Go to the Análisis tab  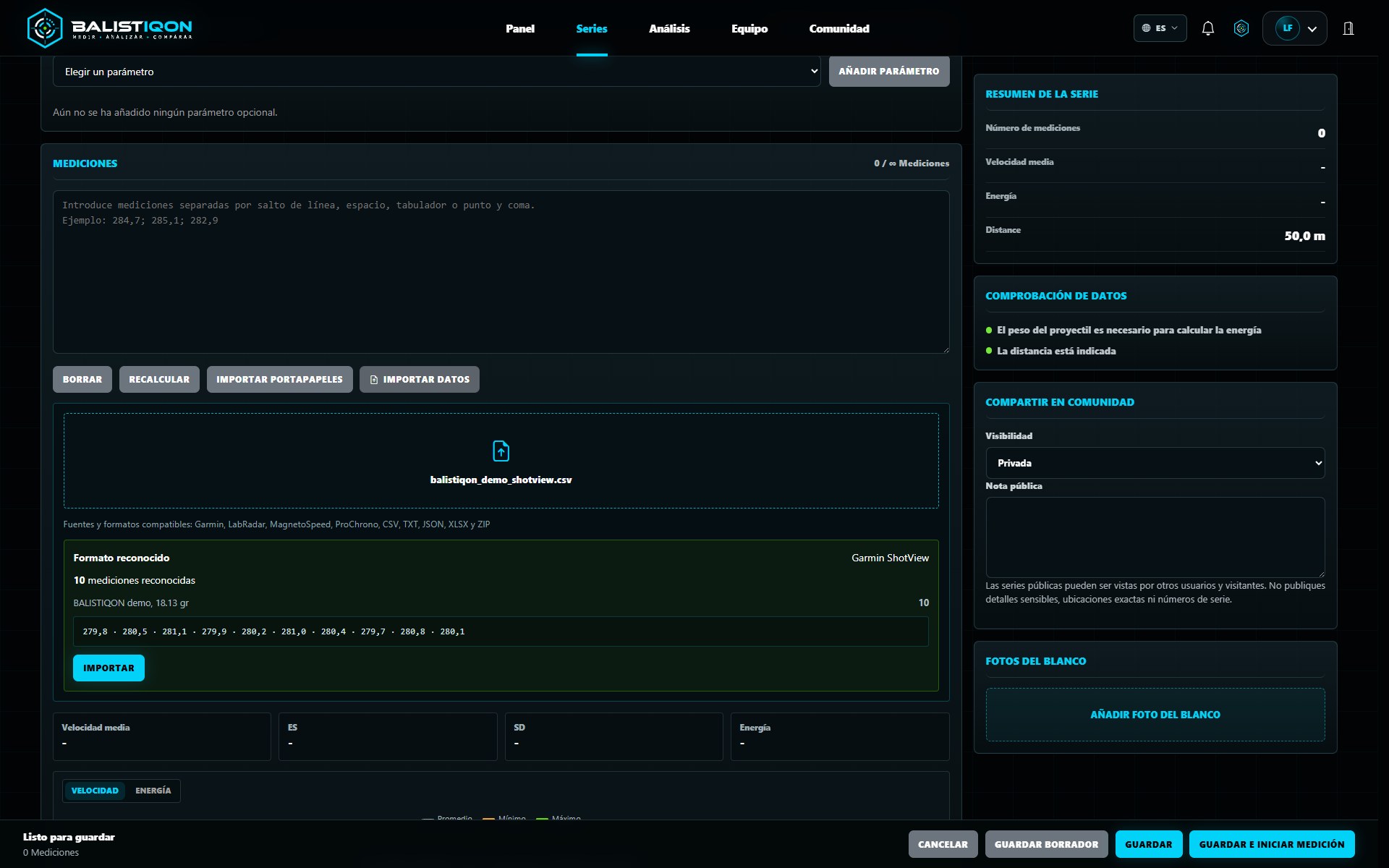pos(669,28)
